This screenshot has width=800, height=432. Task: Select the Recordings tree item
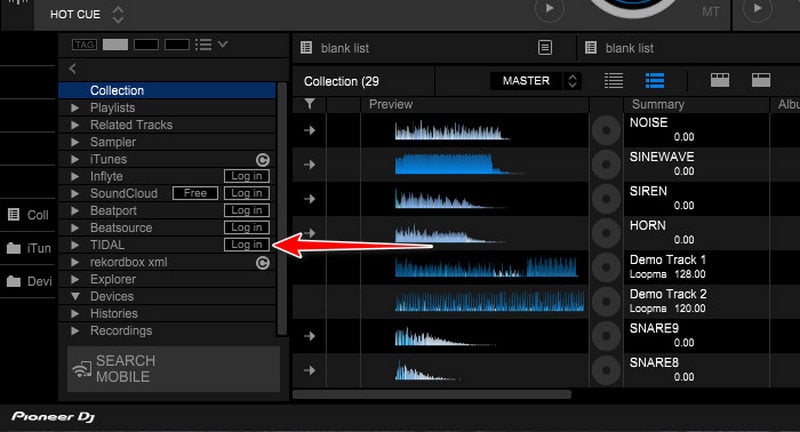pyautogui.click(x=167, y=331)
